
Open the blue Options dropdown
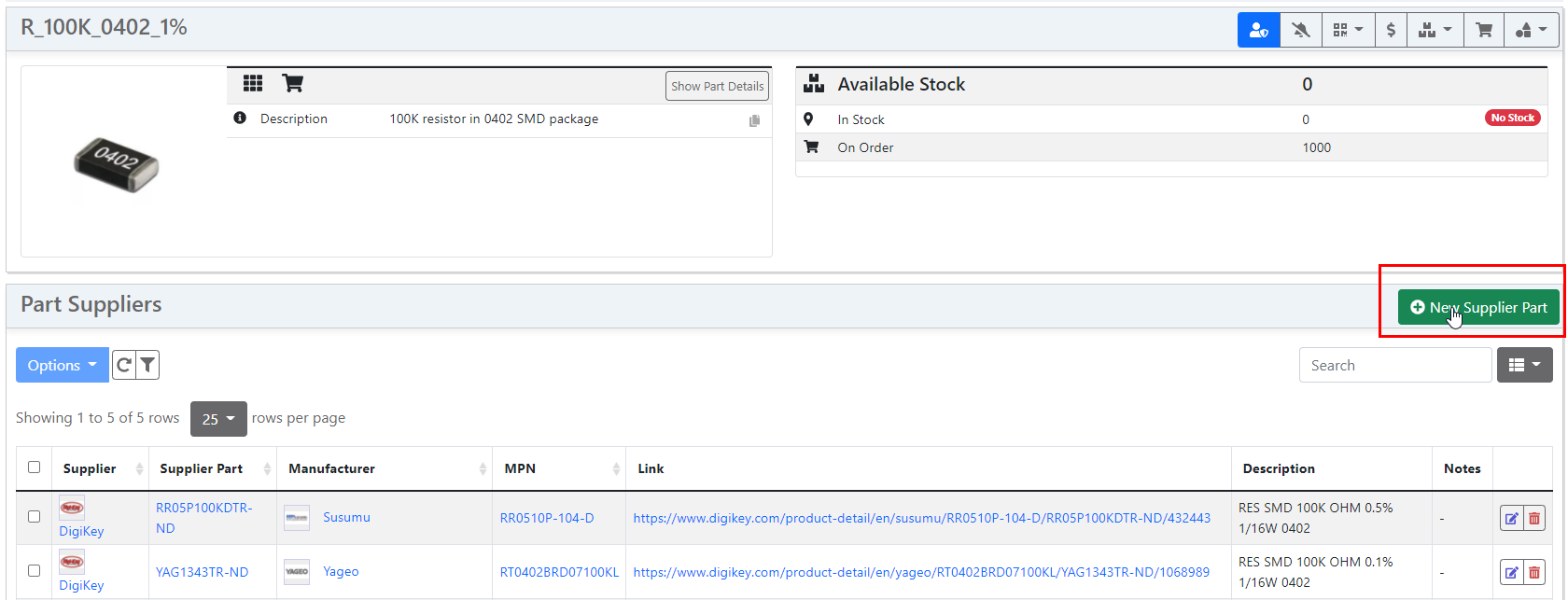[x=62, y=365]
